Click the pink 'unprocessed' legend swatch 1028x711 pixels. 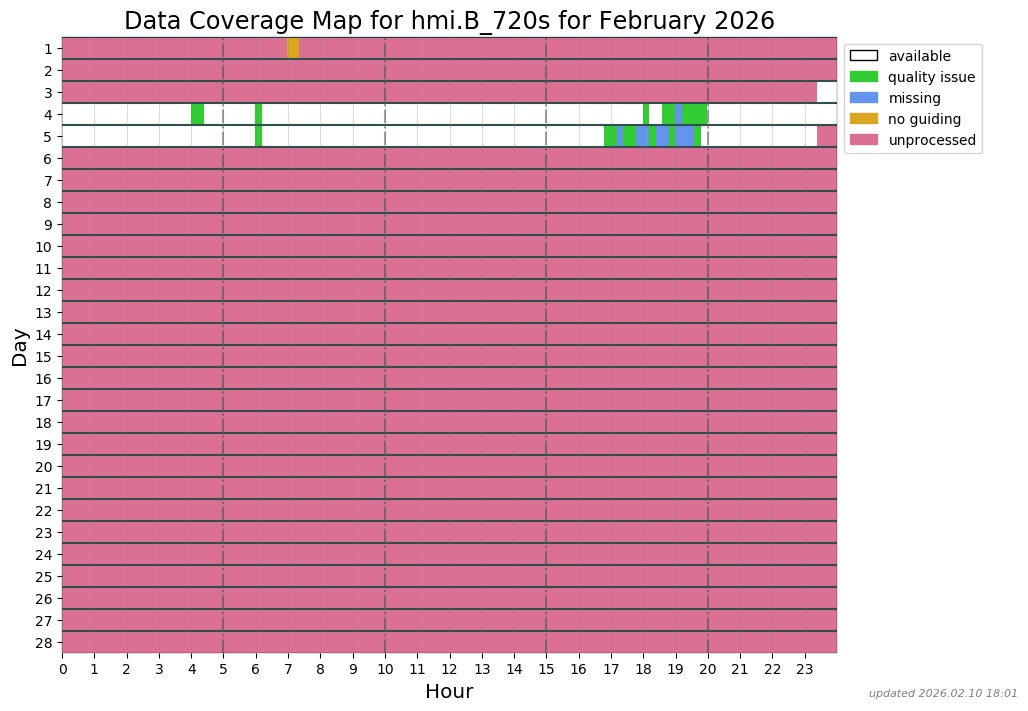pyautogui.click(x=863, y=140)
